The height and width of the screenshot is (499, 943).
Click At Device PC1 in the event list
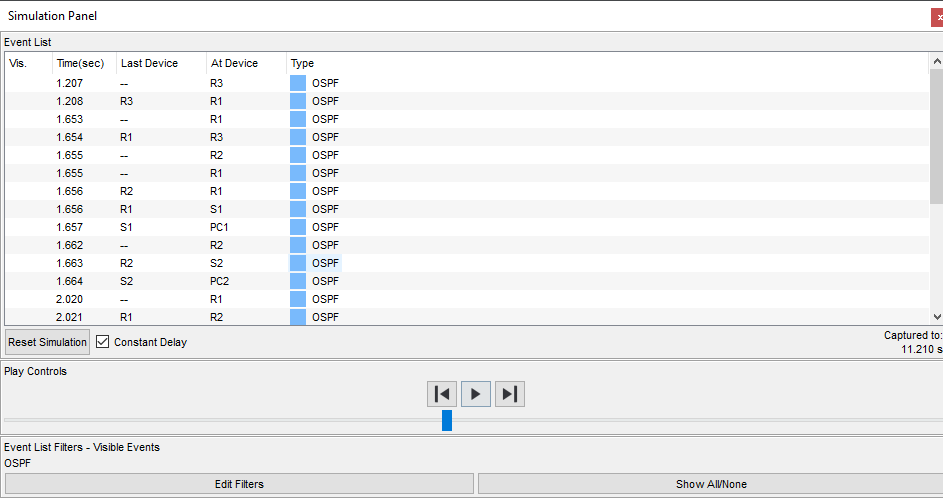pos(220,227)
